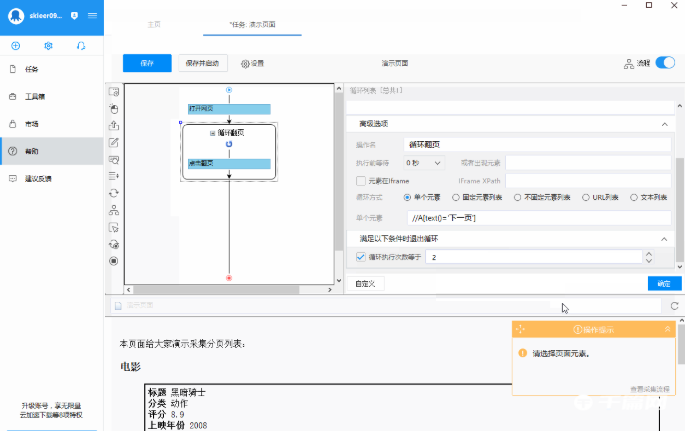The image size is (688, 431).
Task: Switch to the 任务: 演示页面 tab
Action: [252, 25]
